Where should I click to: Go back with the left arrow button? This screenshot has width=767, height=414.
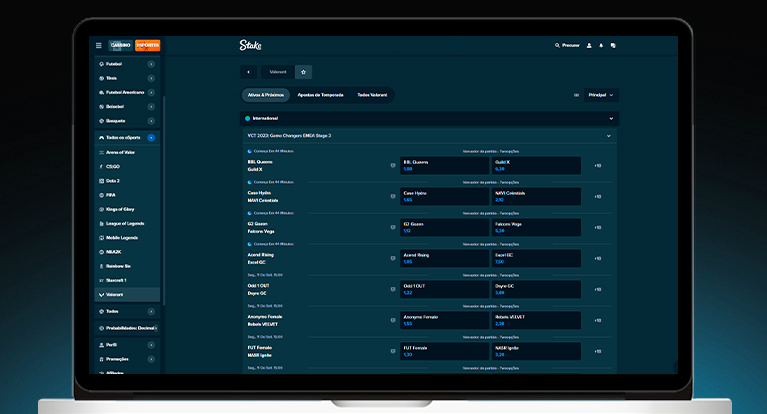(248, 72)
